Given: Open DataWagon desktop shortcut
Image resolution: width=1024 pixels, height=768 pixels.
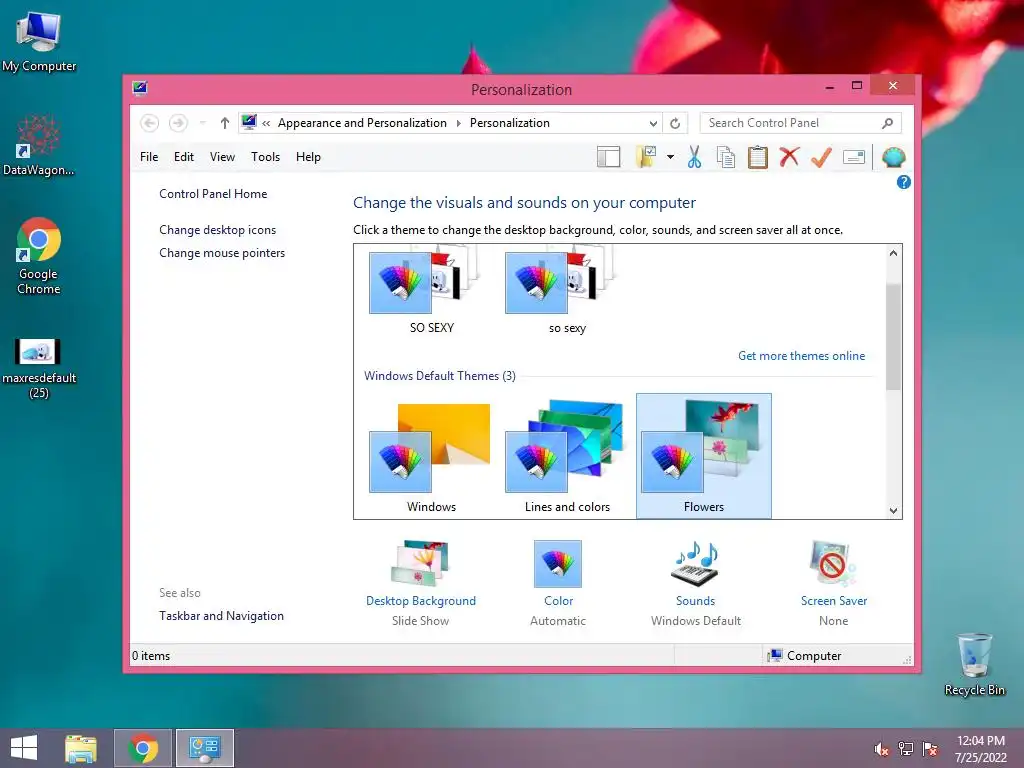Looking at the screenshot, I should point(39,145).
